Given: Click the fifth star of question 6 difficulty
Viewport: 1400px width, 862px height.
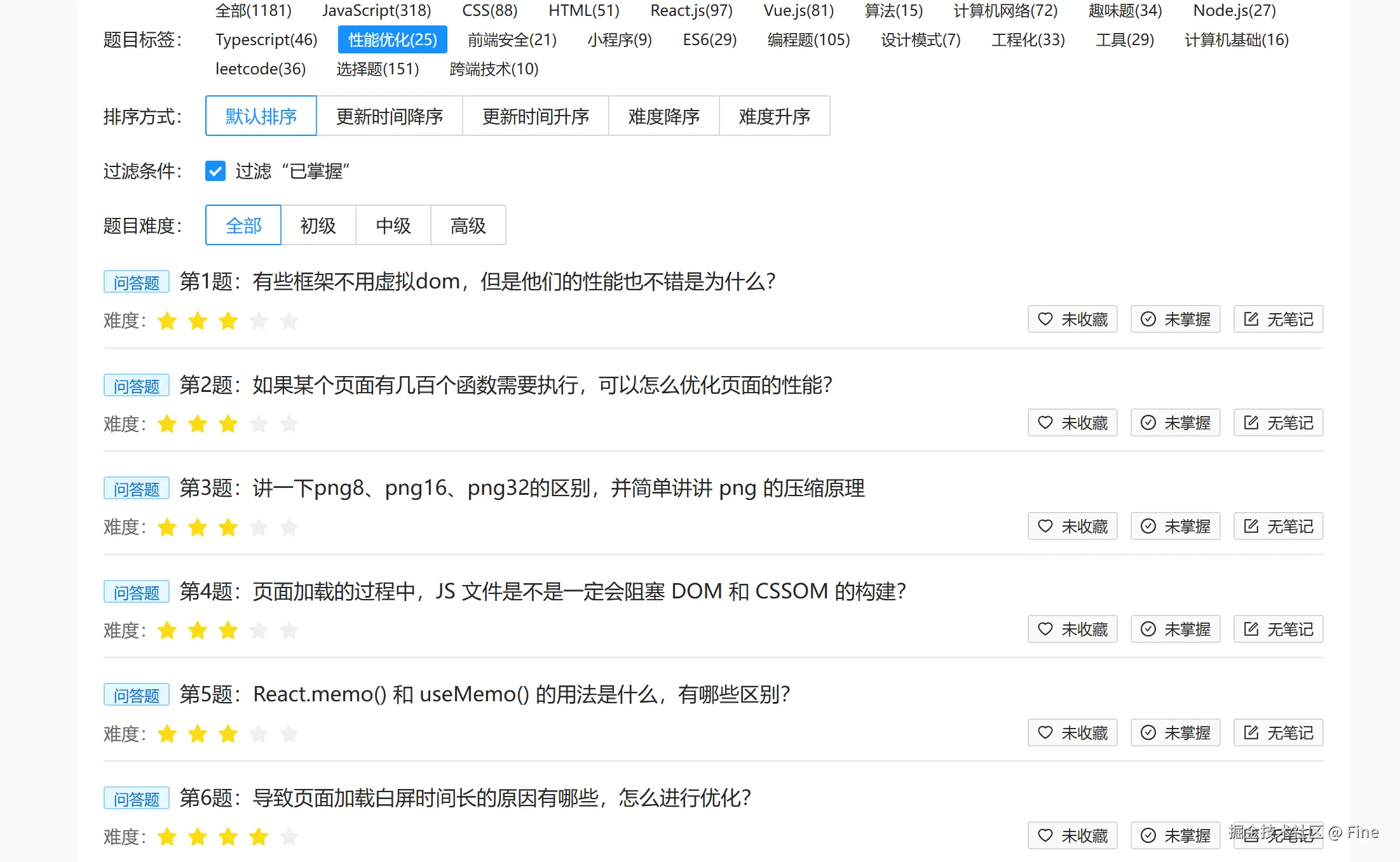Looking at the screenshot, I should point(289,837).
